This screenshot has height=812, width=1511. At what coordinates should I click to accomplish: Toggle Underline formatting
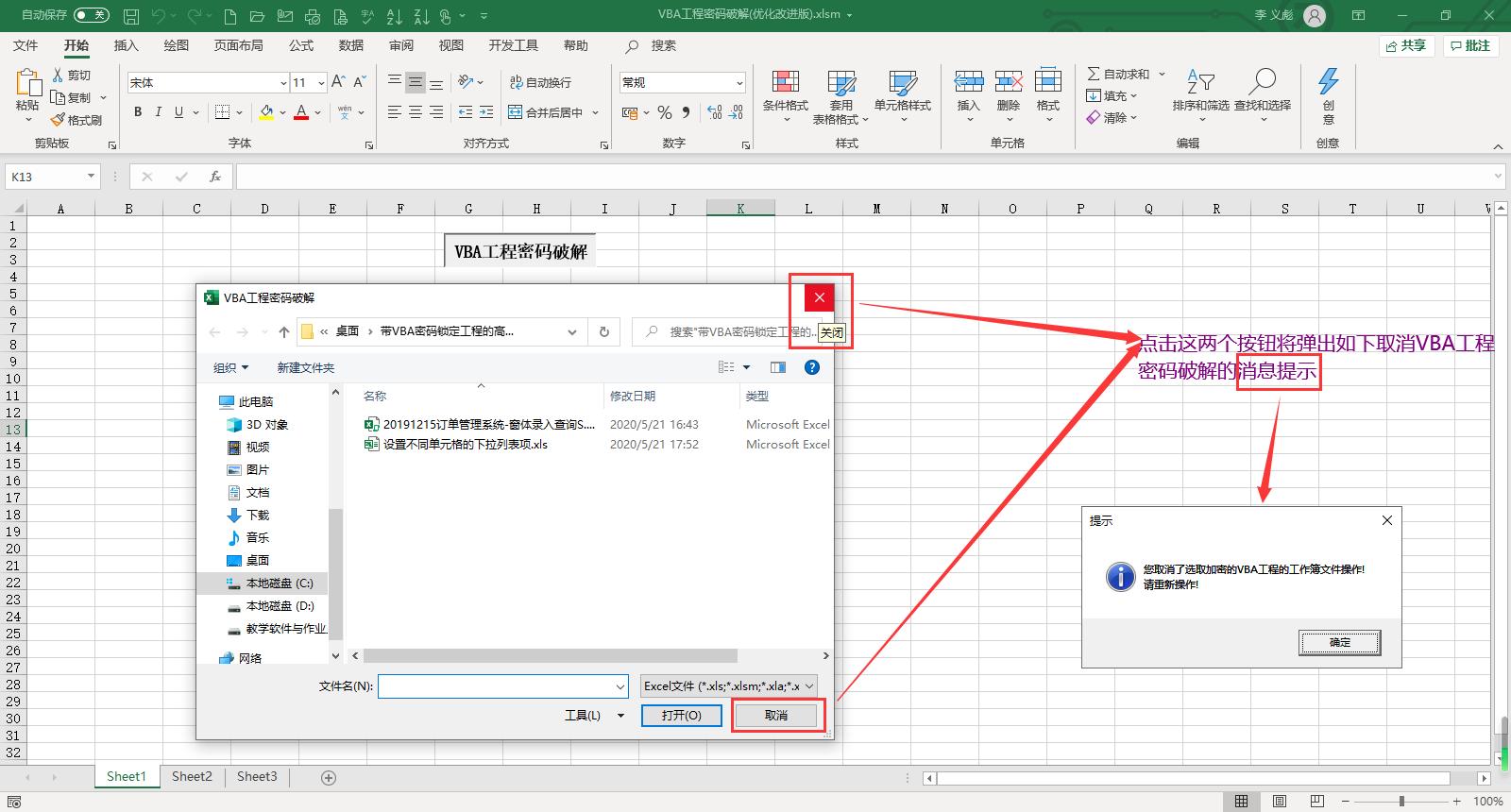tap(178, 112)
